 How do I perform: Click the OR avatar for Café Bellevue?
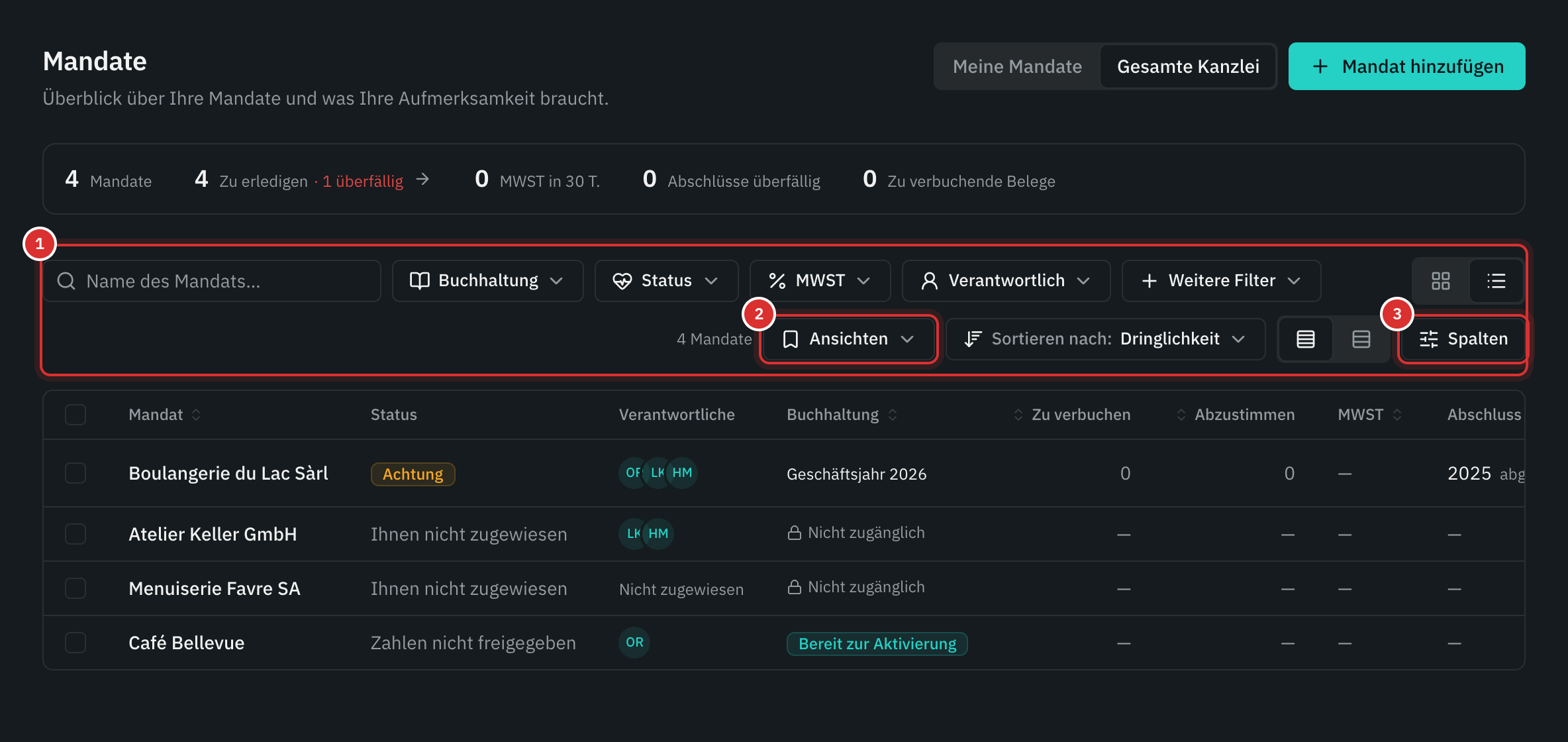point(634,642)
